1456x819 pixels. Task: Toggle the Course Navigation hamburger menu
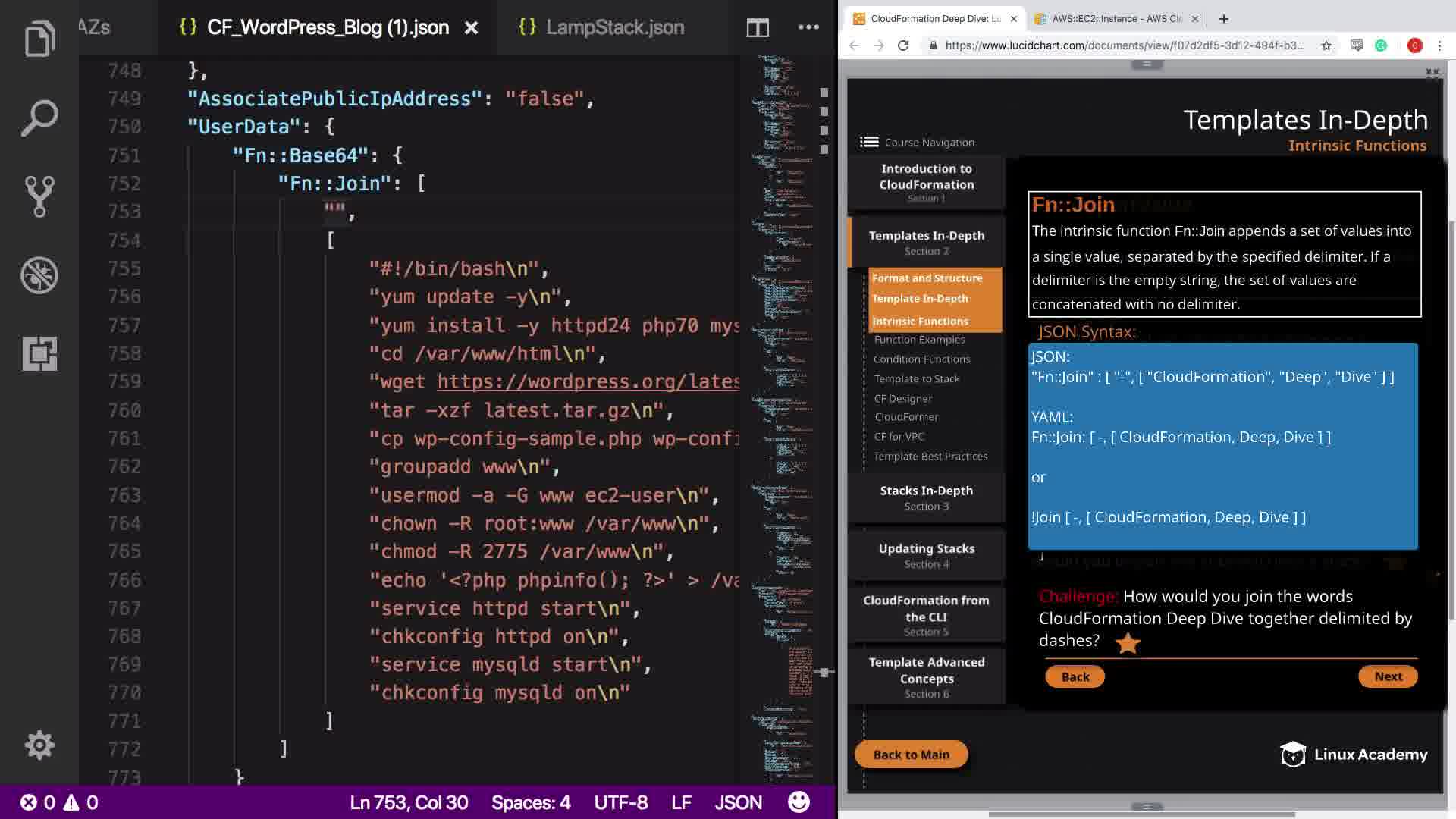click(x=869, y=142)
